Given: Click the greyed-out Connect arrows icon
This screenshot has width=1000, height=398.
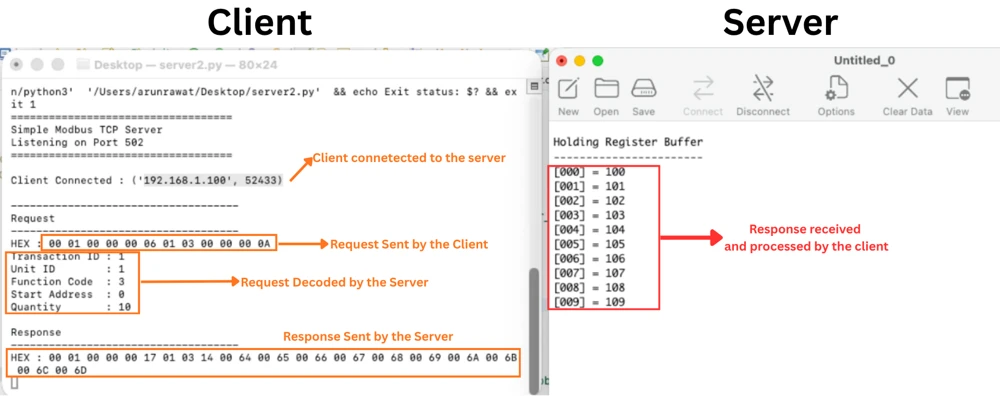Looking at the screenshot, I should [x=703, y=88].
